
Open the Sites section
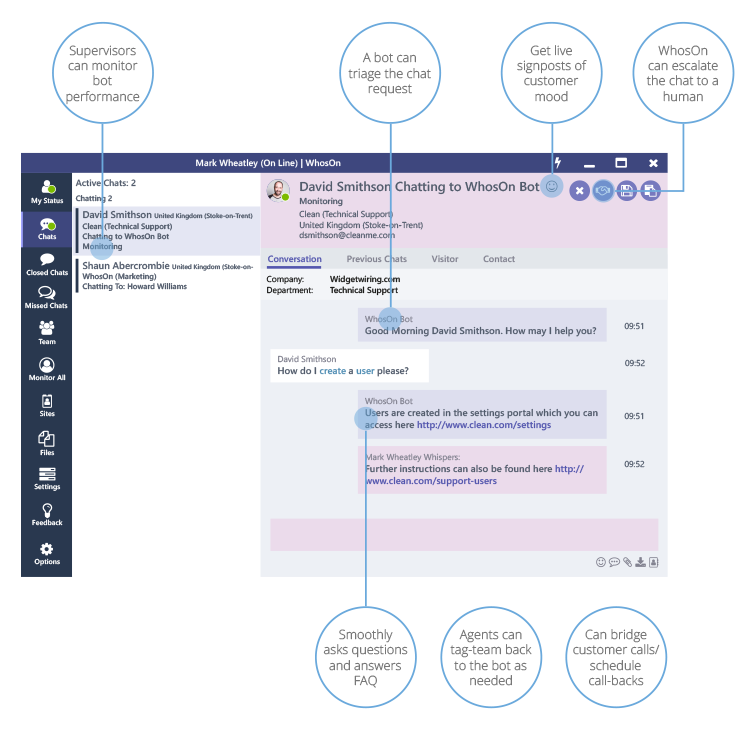tap(46, 404)
